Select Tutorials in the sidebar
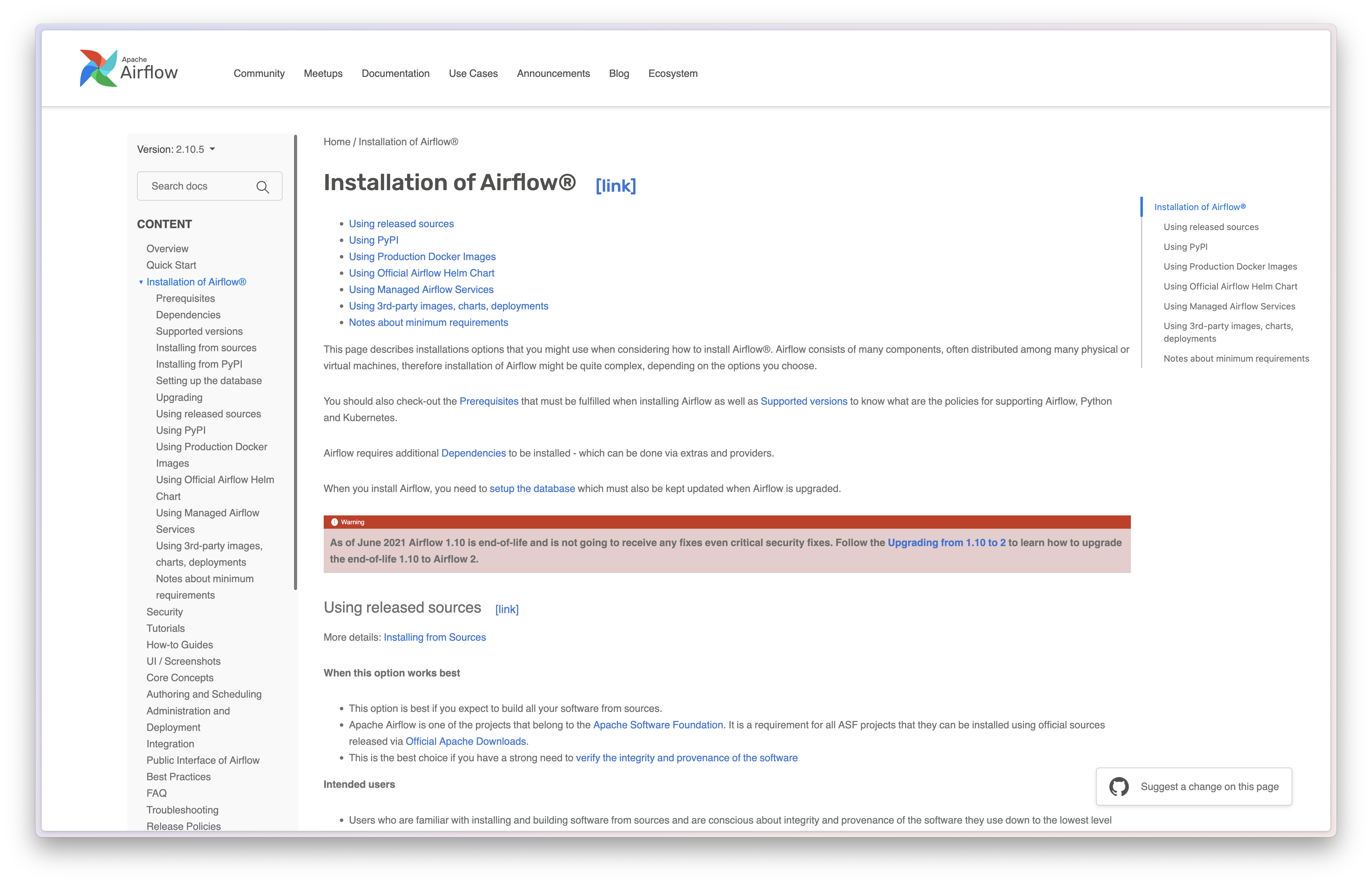The height and width of the screenshot is (884, 1372). 165,629
